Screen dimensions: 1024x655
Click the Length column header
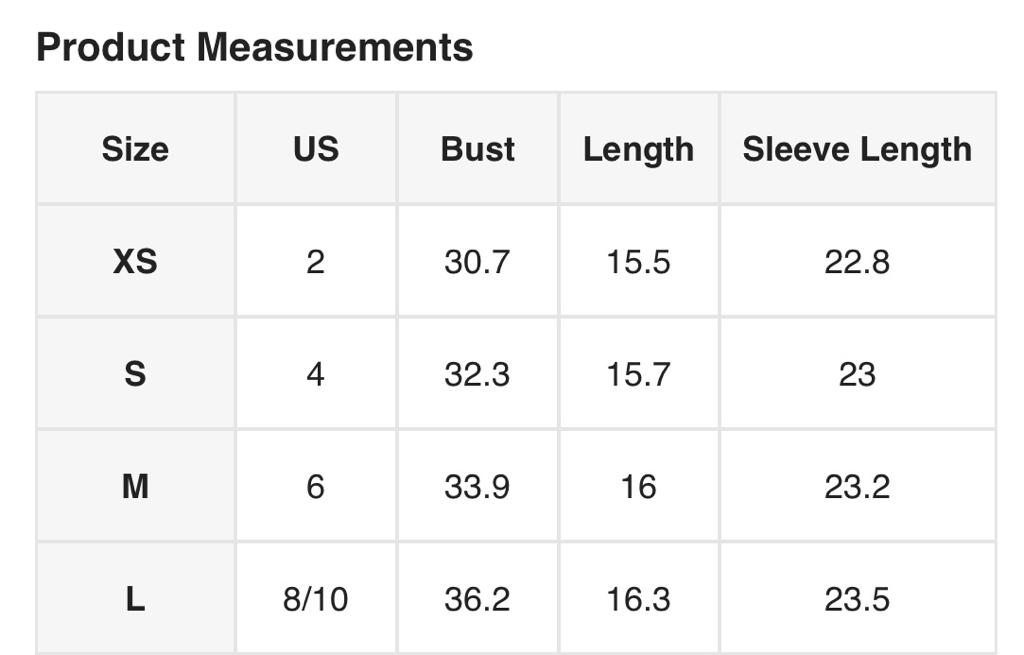[x=638, y=149]
